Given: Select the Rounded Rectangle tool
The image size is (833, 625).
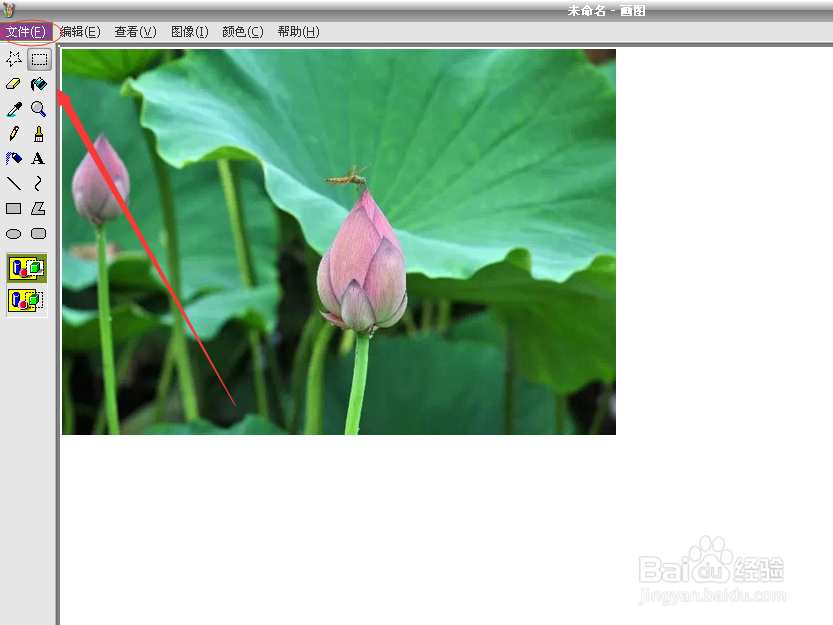Looking at the screenshot, I should pyautogui.click(x=39, y=233).
